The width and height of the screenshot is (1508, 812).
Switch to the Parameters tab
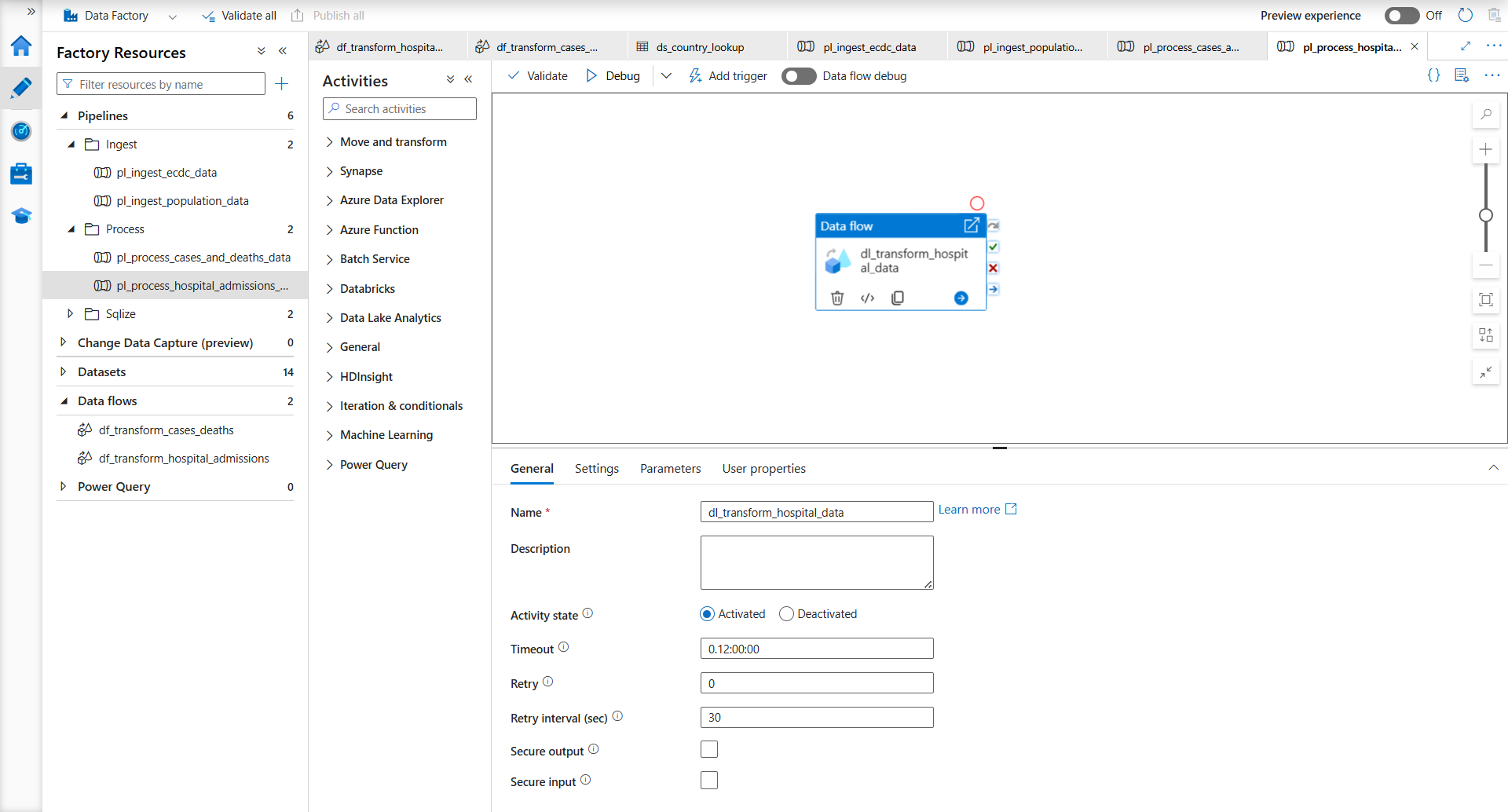[670, 469]
